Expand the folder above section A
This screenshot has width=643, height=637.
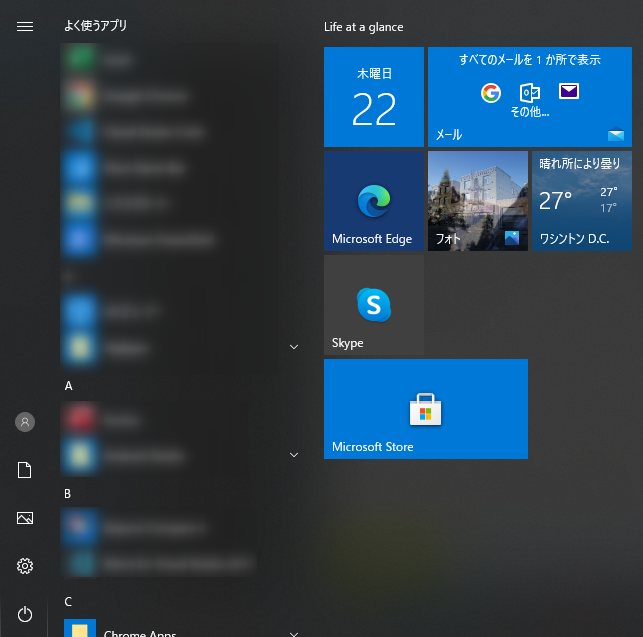[294, 347]
